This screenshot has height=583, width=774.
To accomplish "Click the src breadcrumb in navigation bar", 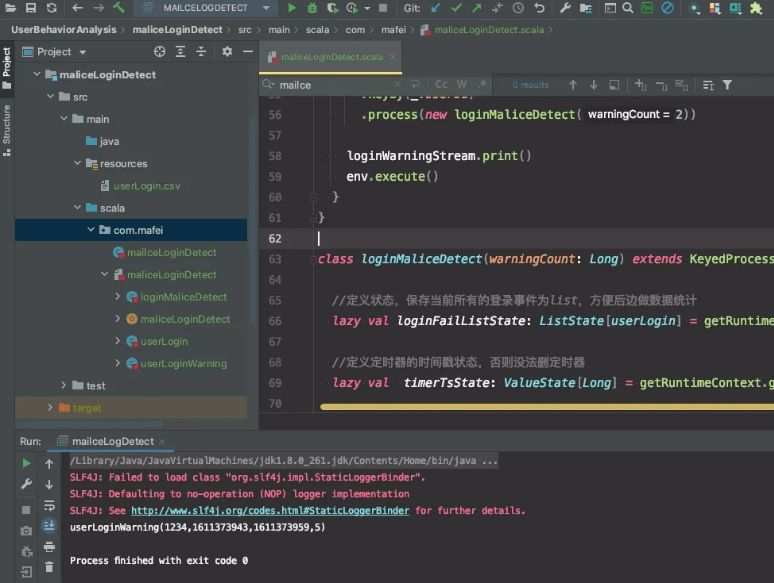I will pyautogui.click(x=245, y=30).
